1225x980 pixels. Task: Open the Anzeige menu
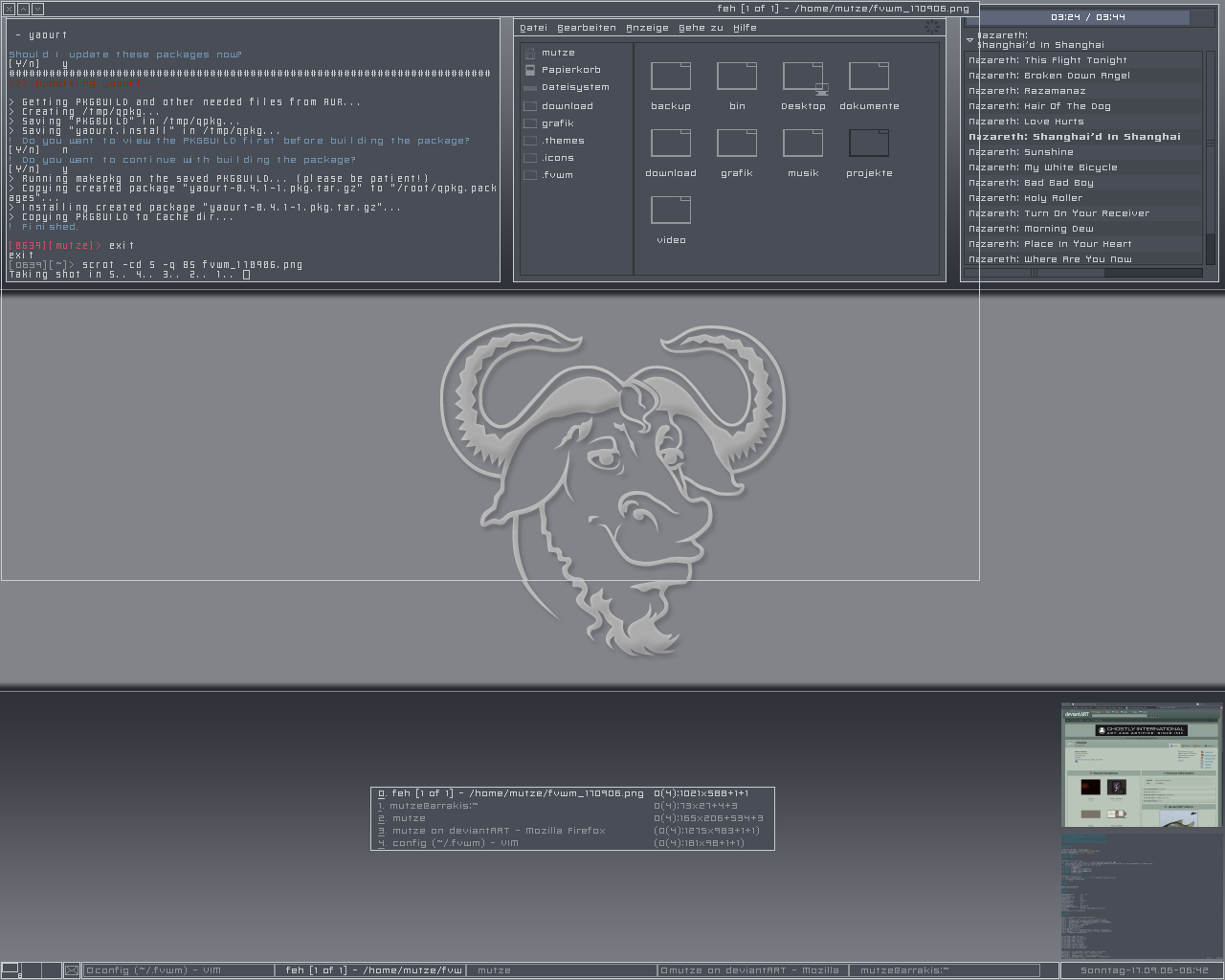(x=647, y=28)
